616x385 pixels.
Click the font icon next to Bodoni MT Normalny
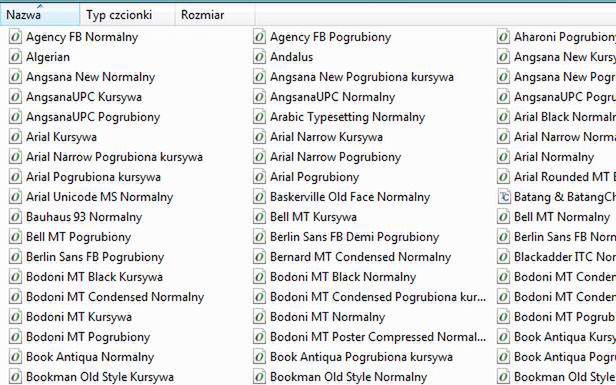pos(259,317)
